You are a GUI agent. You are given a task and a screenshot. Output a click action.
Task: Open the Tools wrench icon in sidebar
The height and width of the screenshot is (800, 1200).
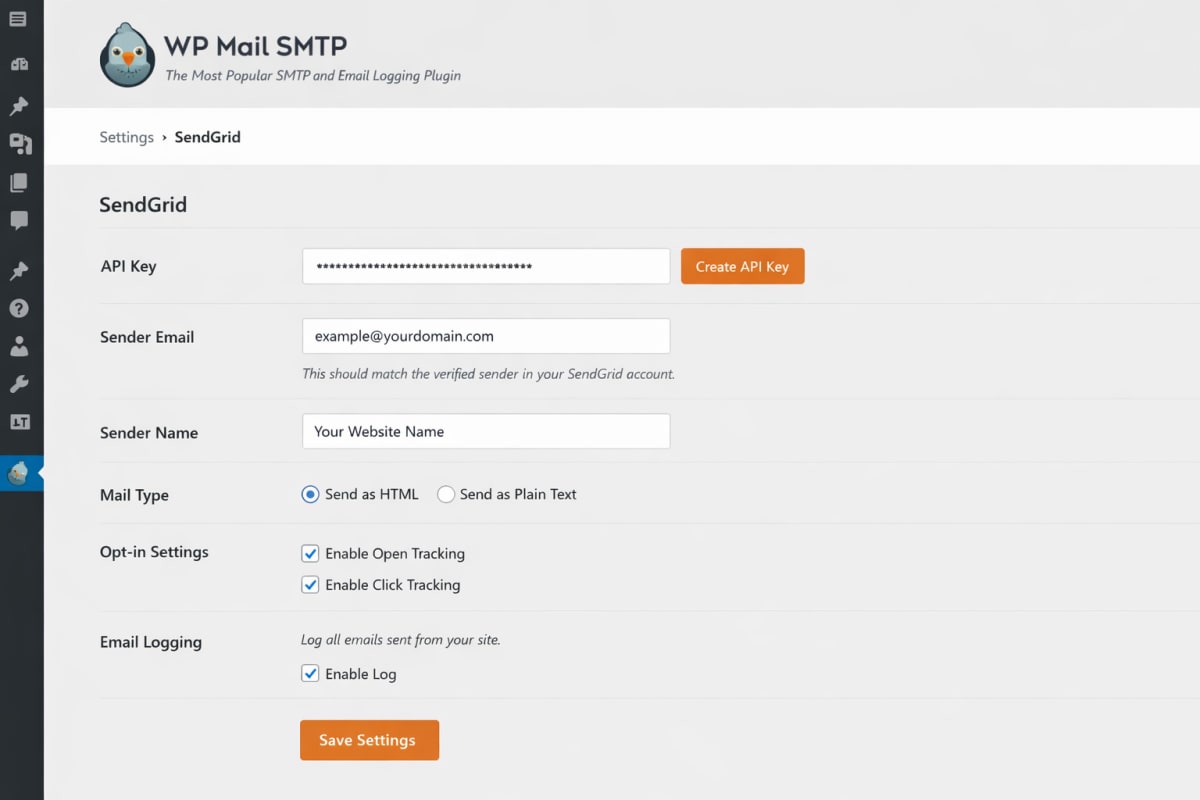click(21, 384)
